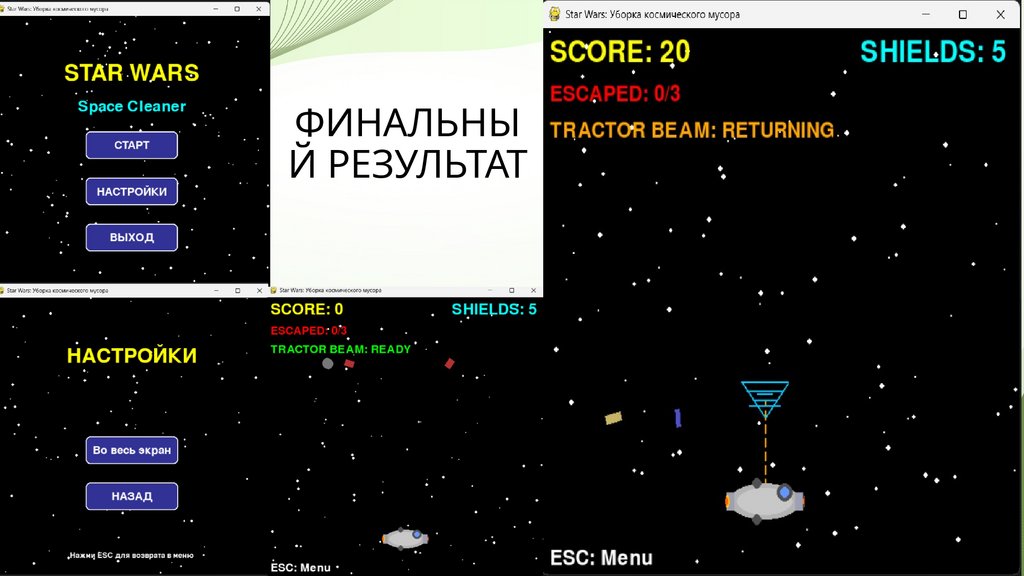1024x576 pixels.
Task: Click the 'Space Cleaner' subtitle
Action: coord(132,106)
